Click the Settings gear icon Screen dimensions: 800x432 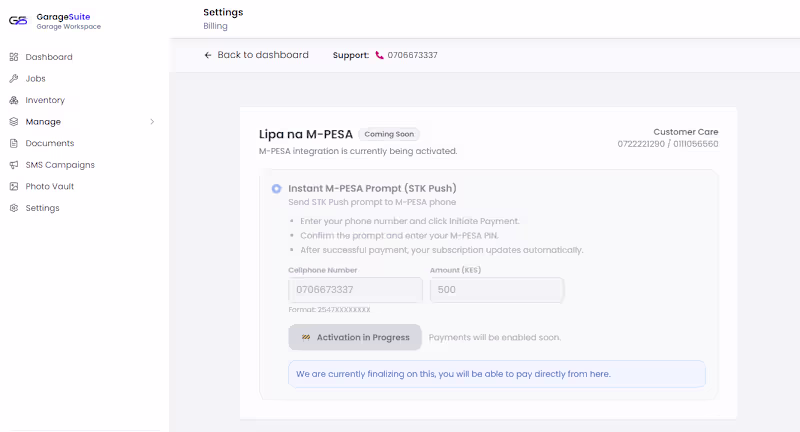click(14, 208)
